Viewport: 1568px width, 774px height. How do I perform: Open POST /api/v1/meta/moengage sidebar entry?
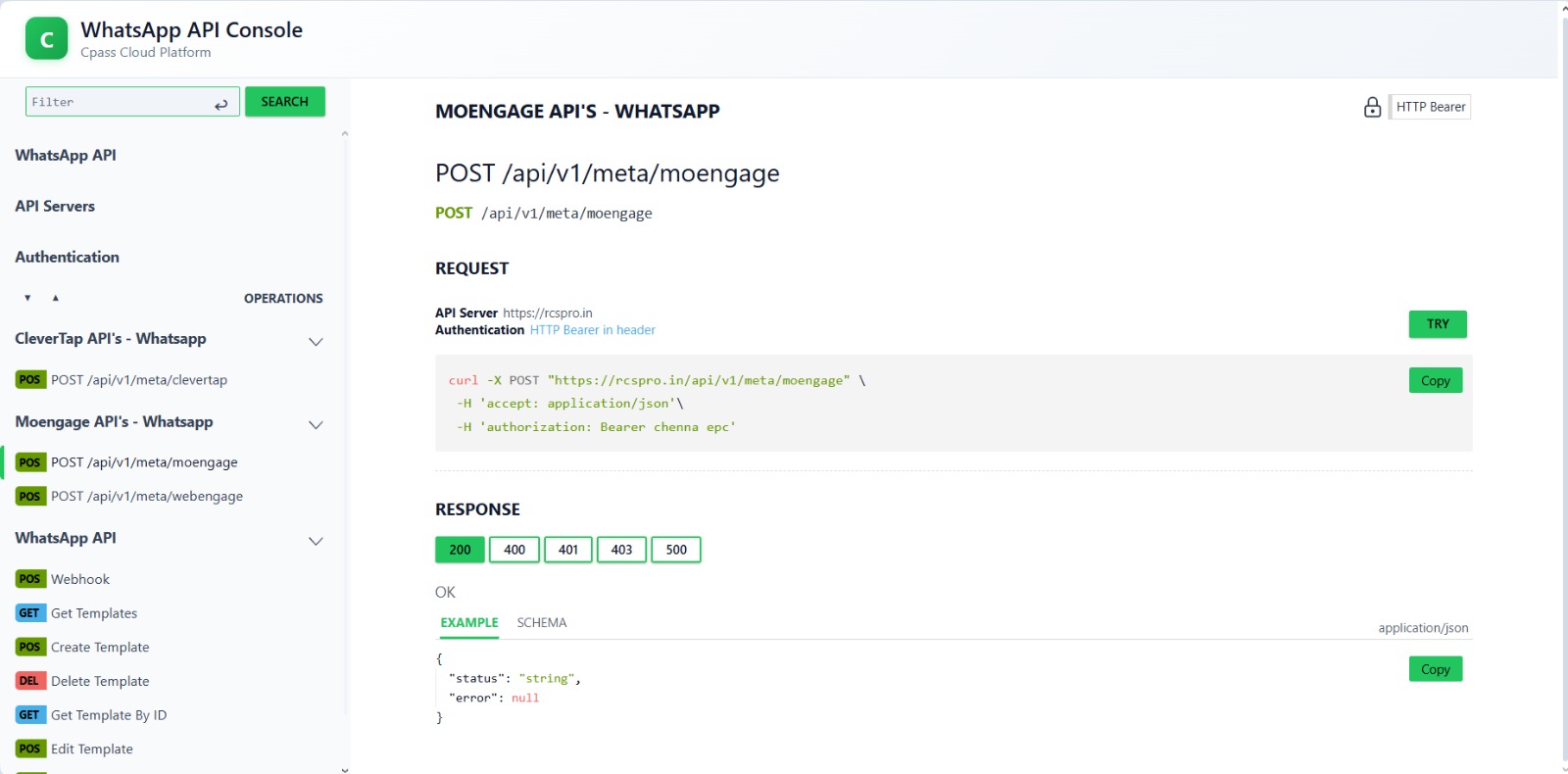(144, 462)
